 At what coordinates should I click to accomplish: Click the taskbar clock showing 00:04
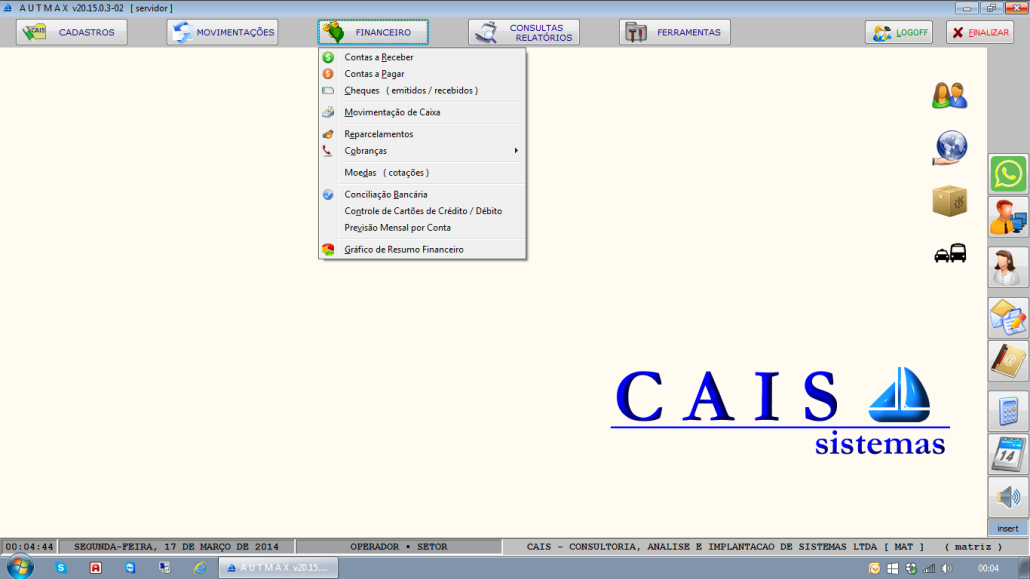click(x=988, y=568)
